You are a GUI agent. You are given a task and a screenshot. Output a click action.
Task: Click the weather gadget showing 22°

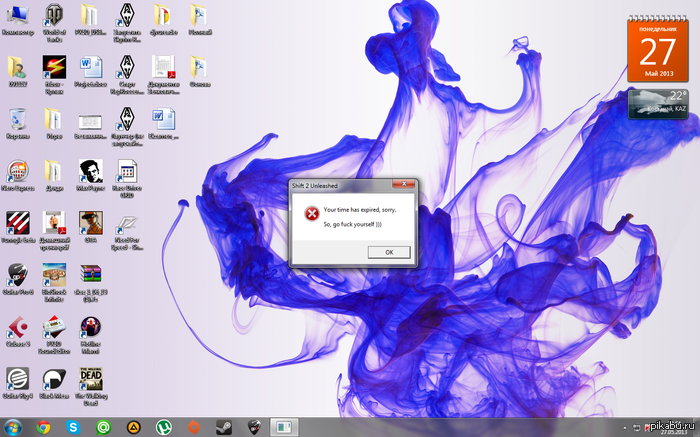coord(658,104)
